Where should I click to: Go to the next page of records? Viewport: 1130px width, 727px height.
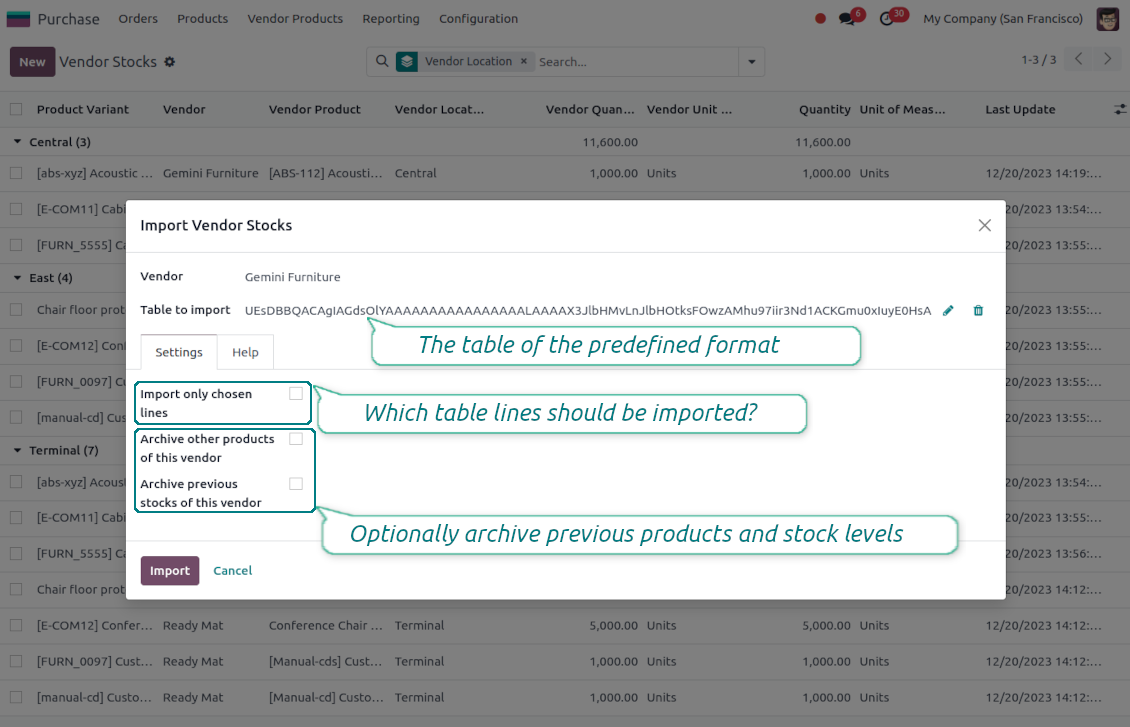click(1108, 59)
